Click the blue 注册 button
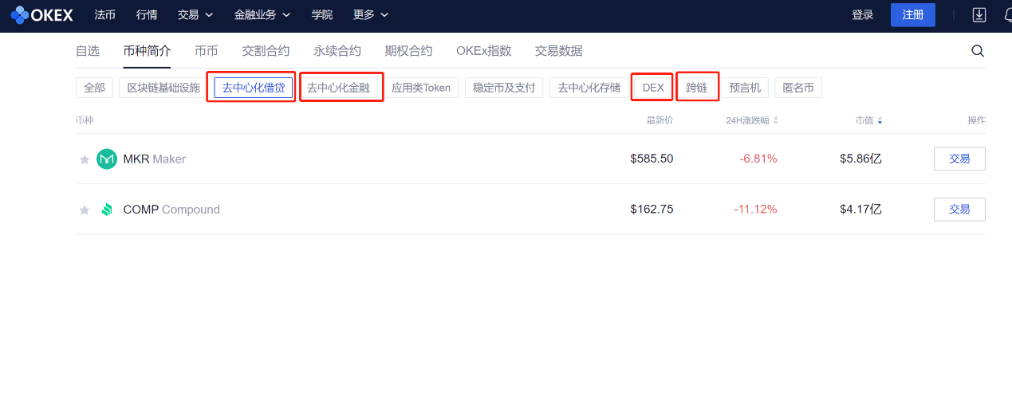This screenshot has width=1012, height=408. coord(912,15)
